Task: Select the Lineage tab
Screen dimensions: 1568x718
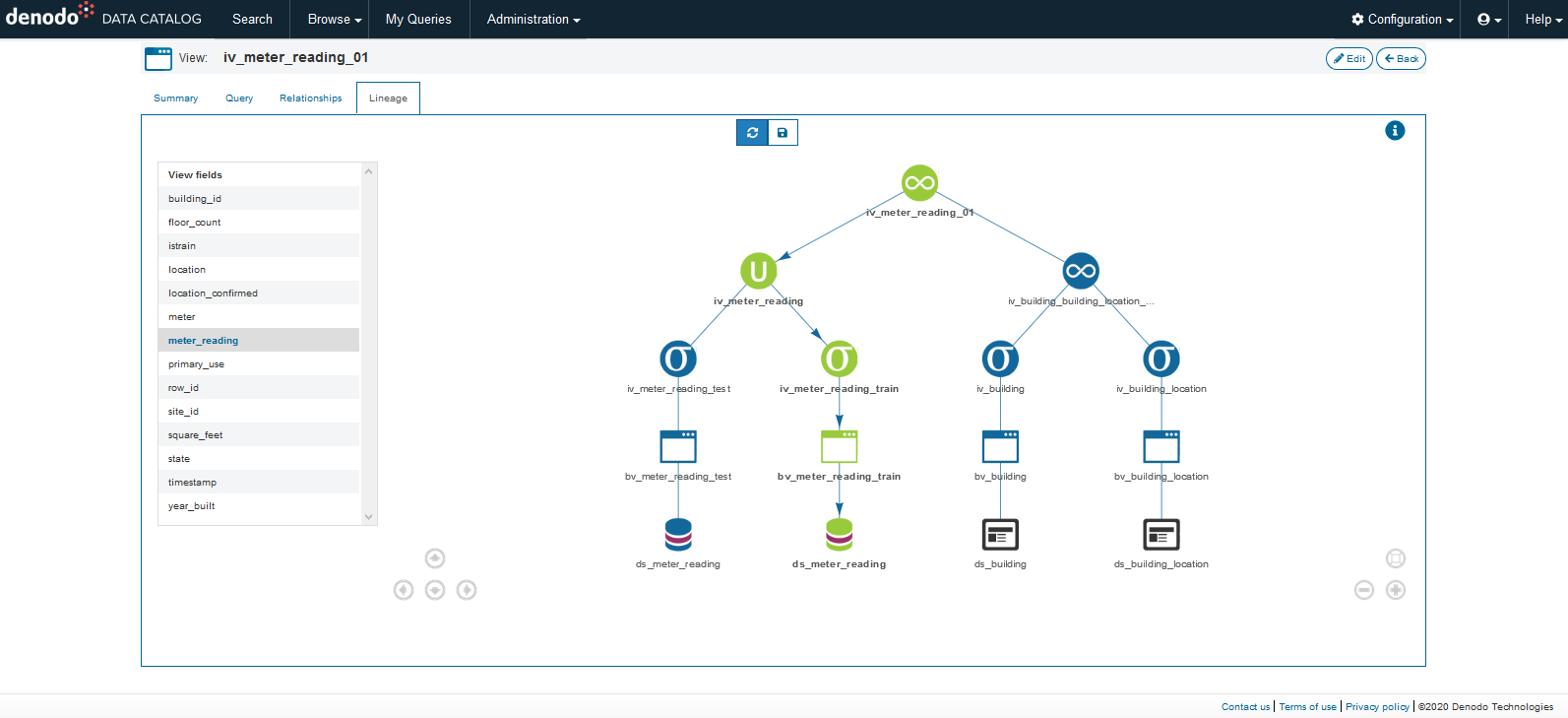Action: coord(388,98)
